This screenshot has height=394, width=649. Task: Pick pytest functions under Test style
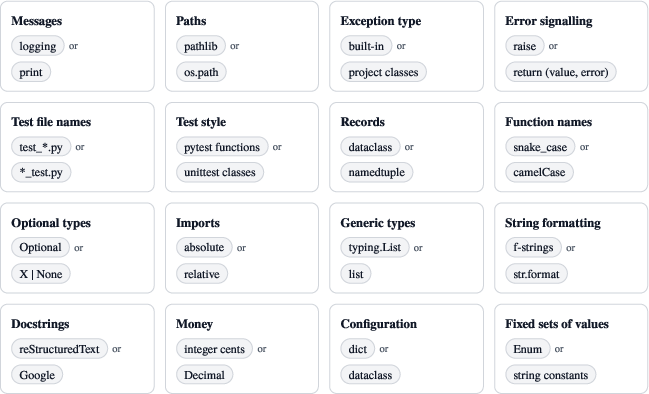click(x=222, y=147)
